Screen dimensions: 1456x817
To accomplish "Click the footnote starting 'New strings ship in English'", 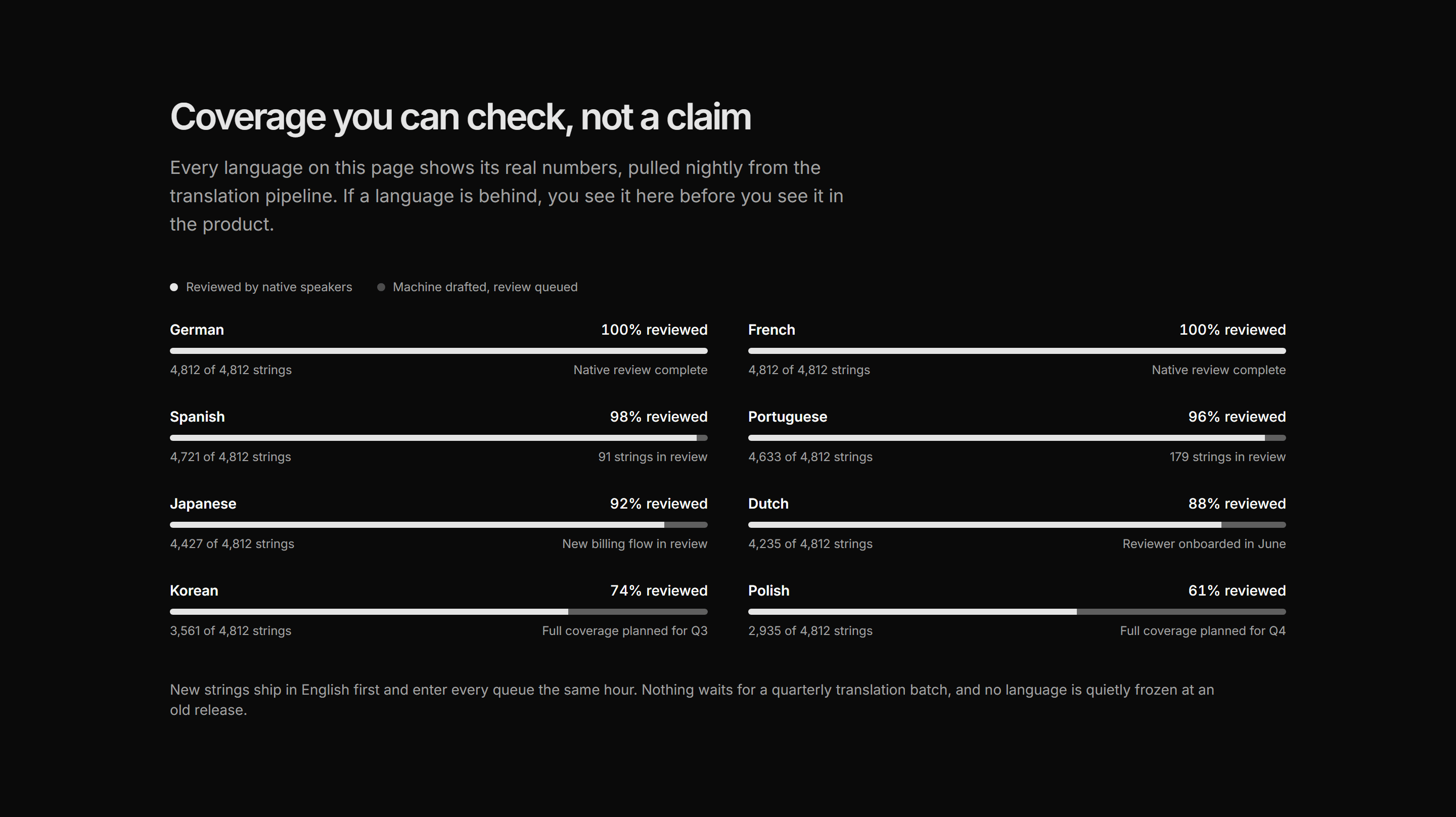I will tap(692, 700).
